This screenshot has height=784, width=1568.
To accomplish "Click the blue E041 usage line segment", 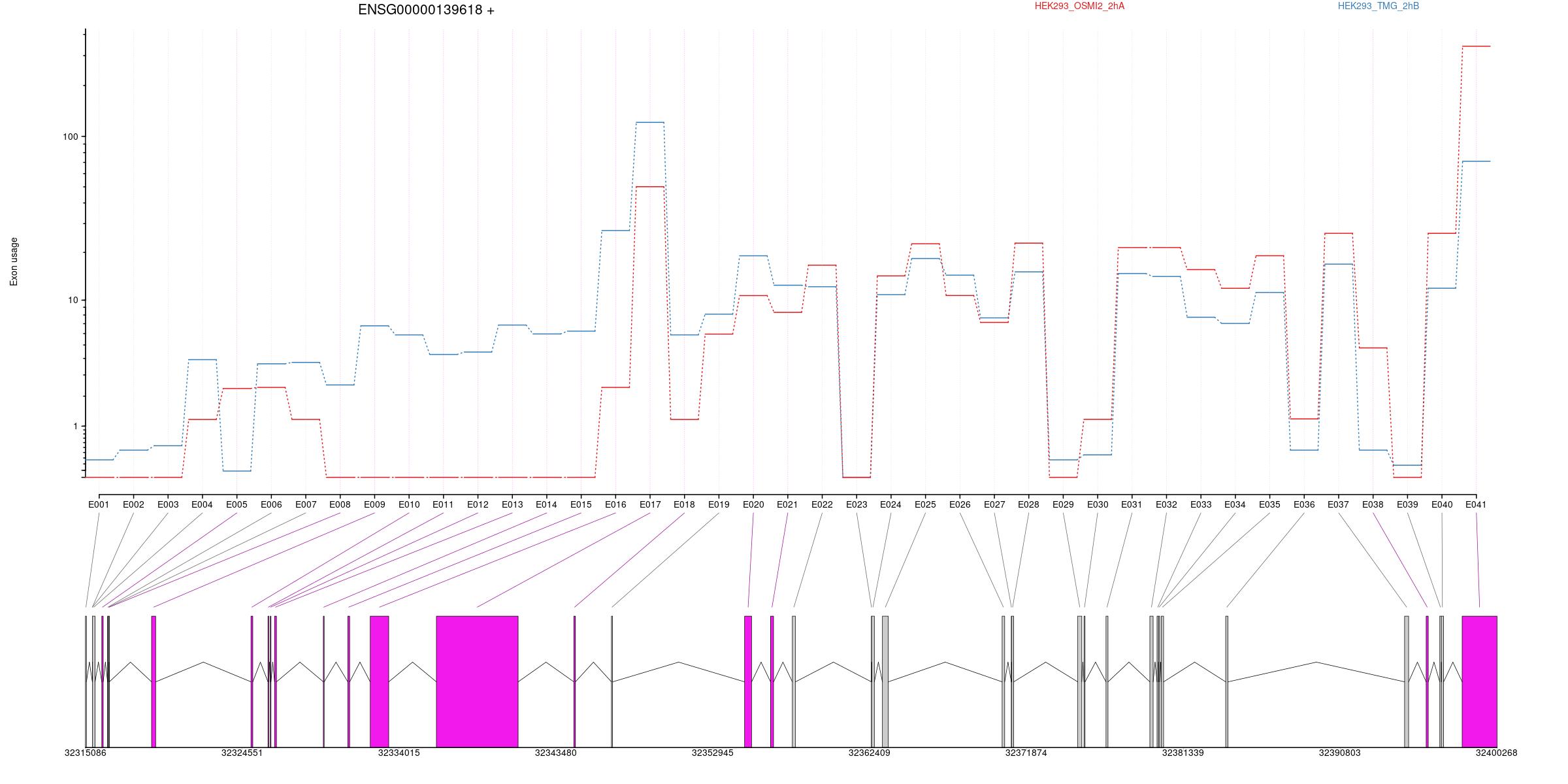I will tap(1477, 161).
